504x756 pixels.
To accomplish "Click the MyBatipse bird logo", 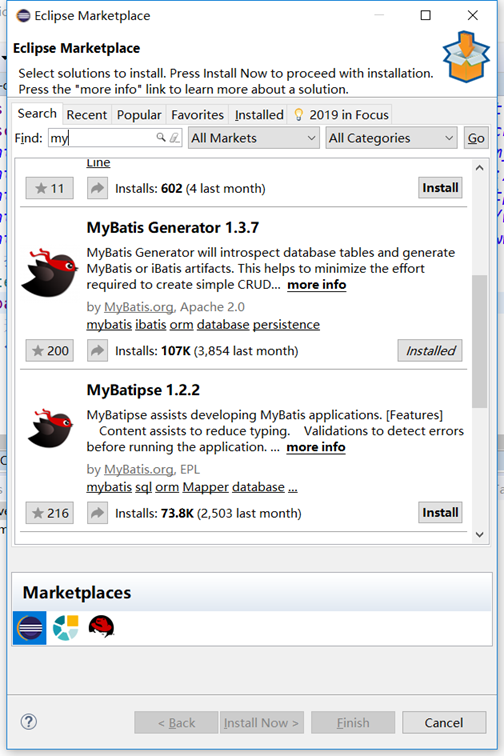I will point(50,428).
